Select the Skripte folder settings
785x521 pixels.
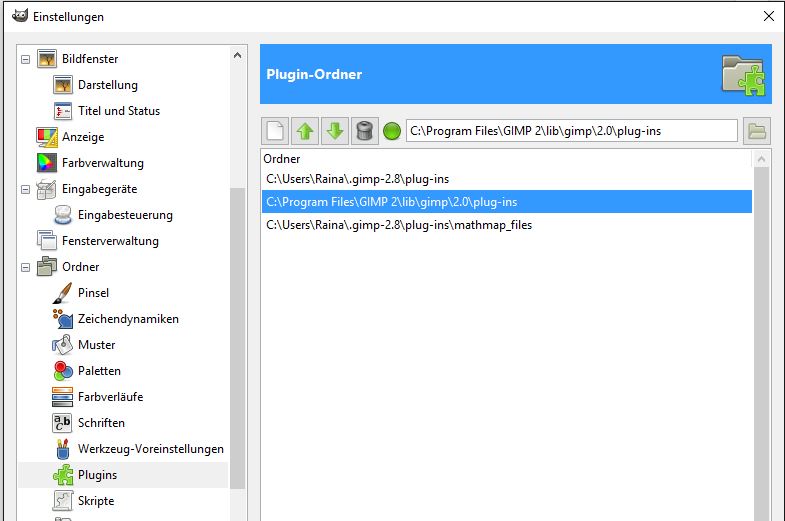coord(96,501)
